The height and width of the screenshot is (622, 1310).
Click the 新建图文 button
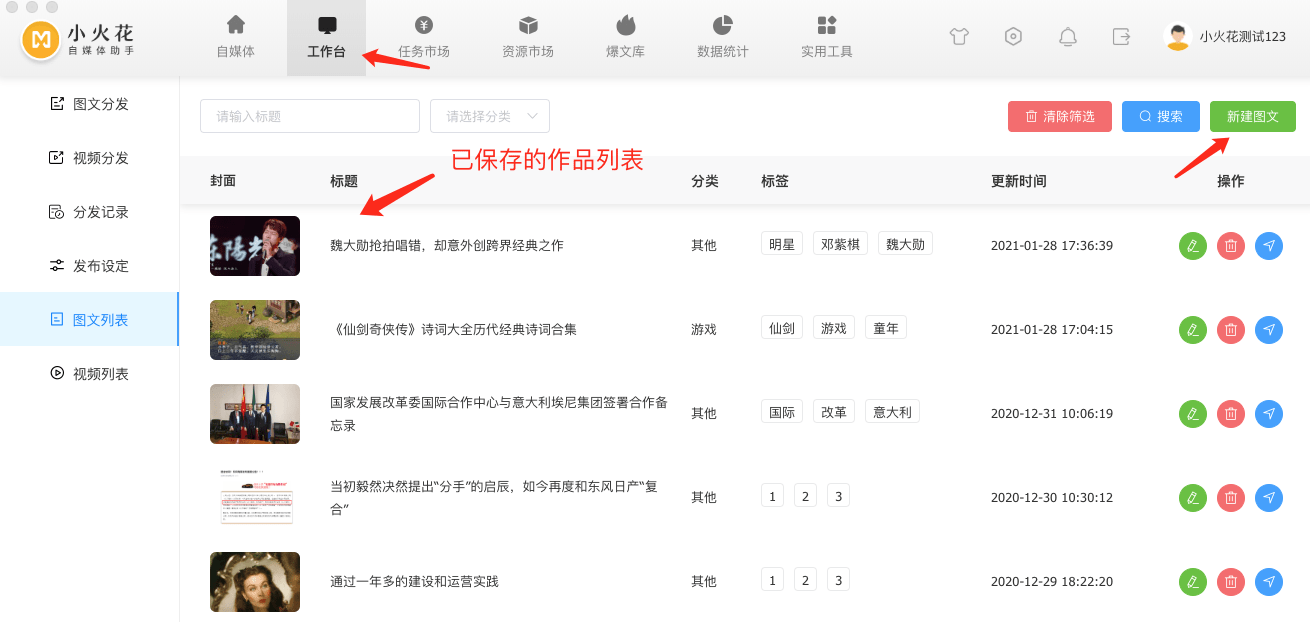coord(1252,116)
